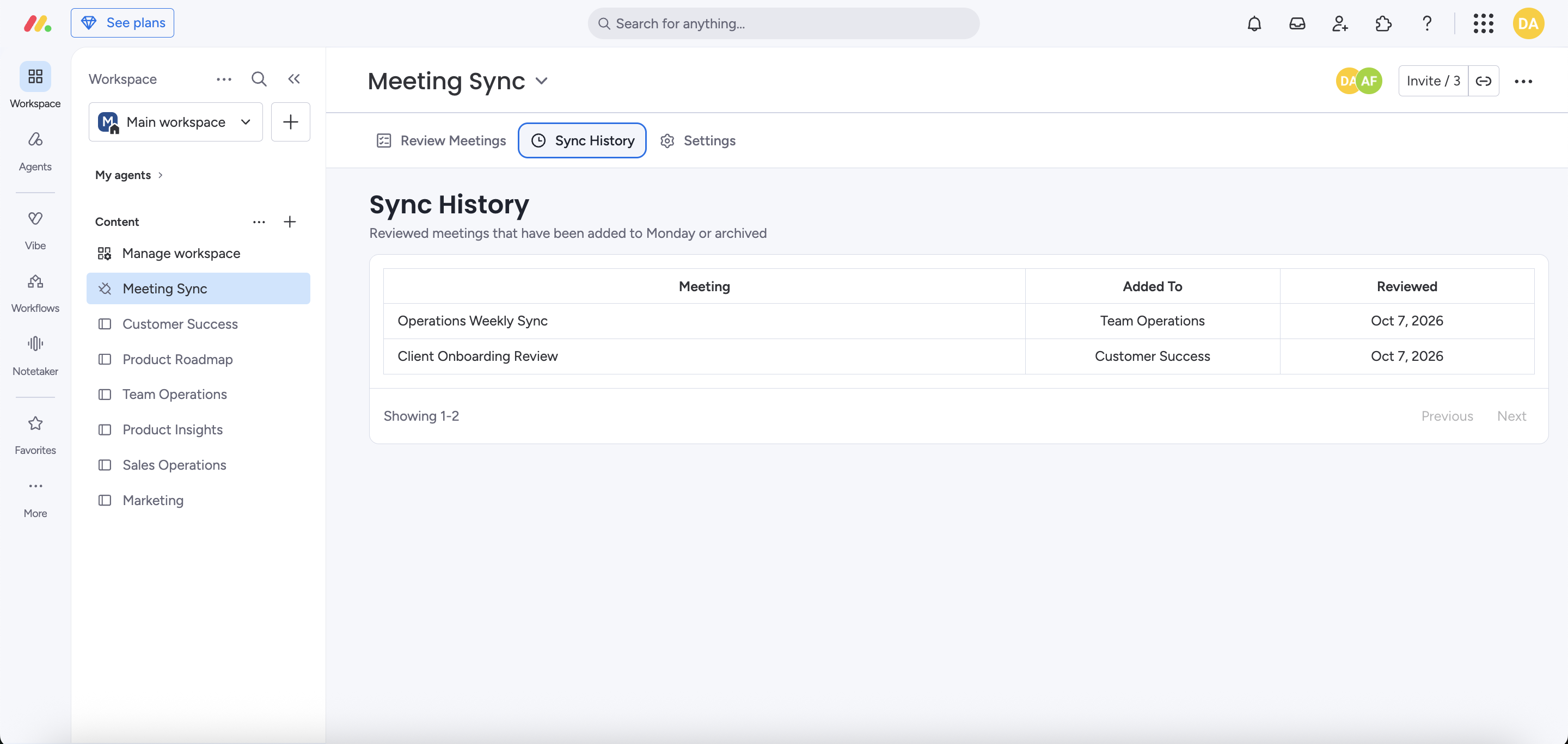Open the apps puzzle-piece icon
1568x744 pixels.
(1383, 24)
